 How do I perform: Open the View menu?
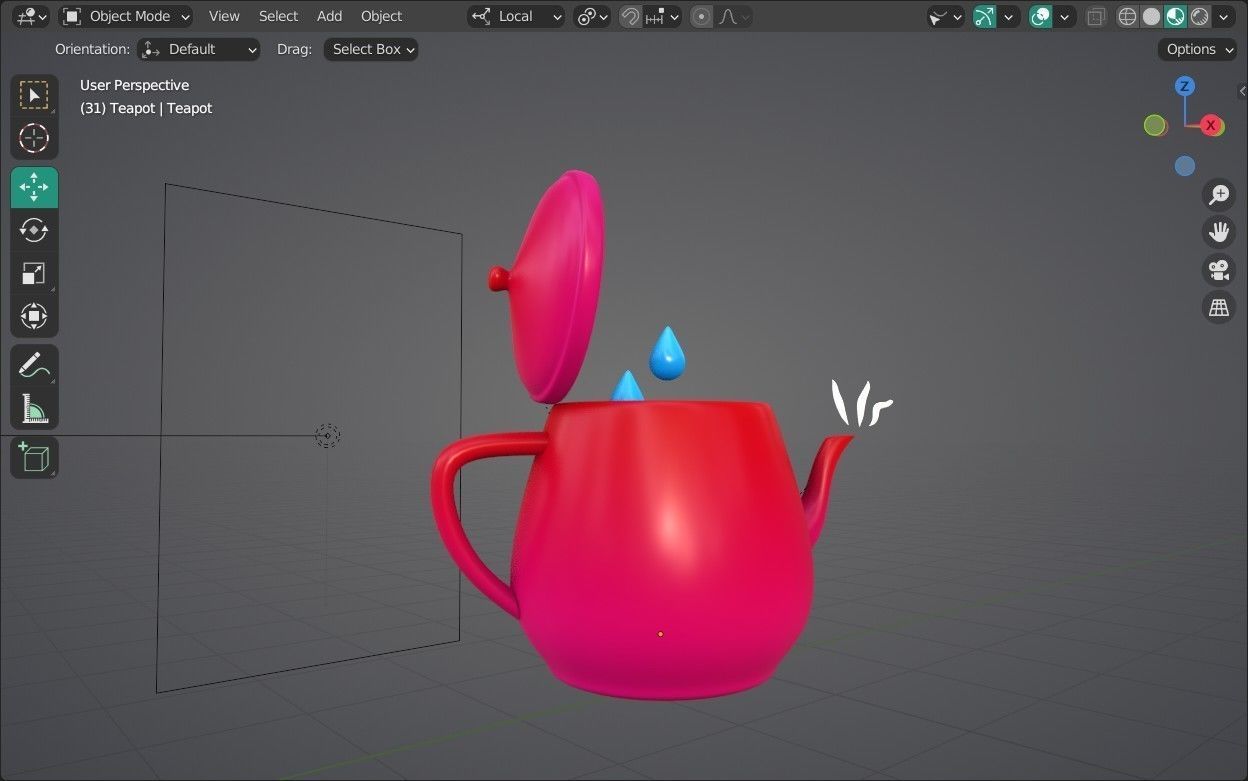223,16
